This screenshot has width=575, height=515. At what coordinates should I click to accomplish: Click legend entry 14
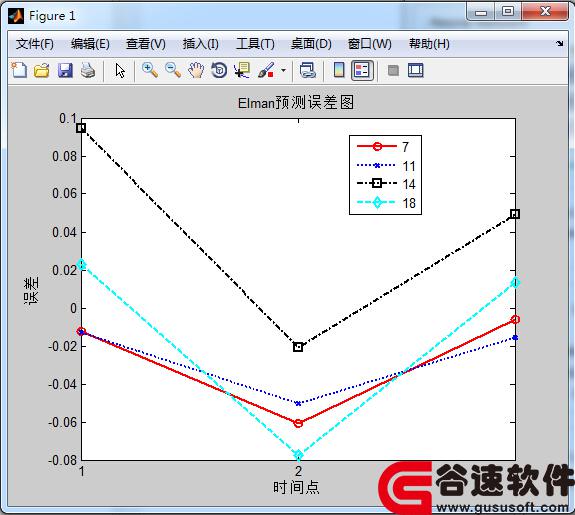tap(409, 184)
